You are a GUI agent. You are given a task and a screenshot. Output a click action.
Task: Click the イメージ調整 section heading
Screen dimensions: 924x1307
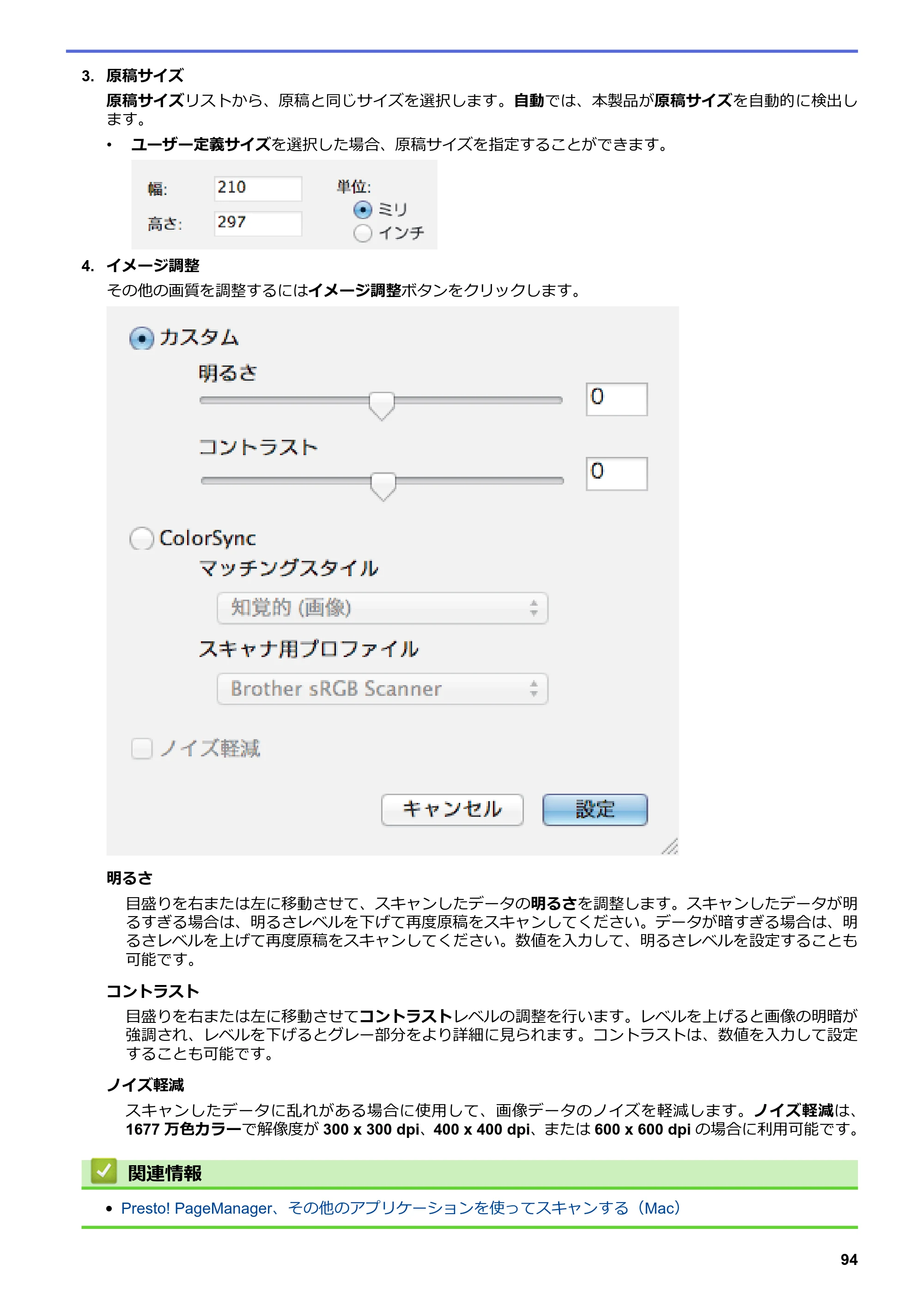[x=152, y=265]
